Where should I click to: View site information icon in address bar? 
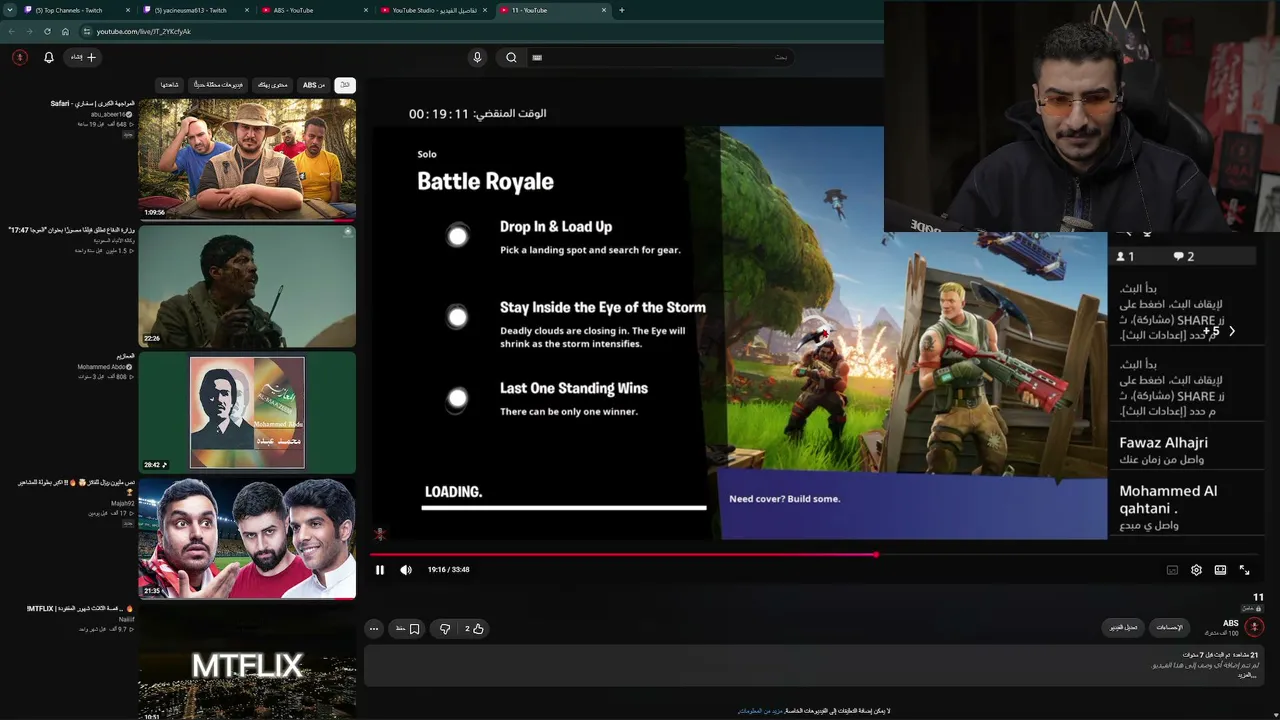87,31
